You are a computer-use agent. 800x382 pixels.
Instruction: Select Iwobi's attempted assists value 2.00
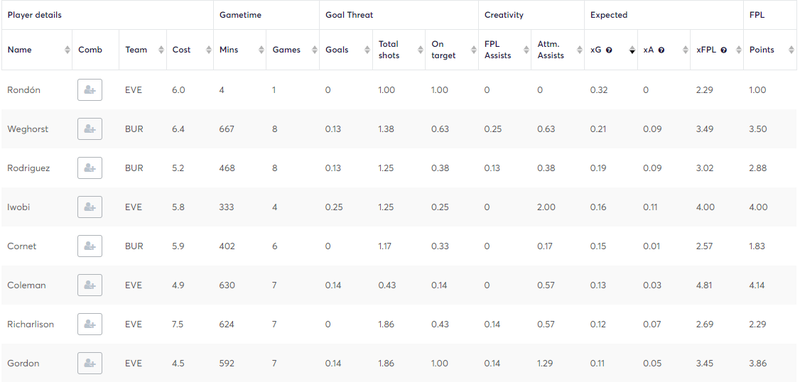[545, 207]
